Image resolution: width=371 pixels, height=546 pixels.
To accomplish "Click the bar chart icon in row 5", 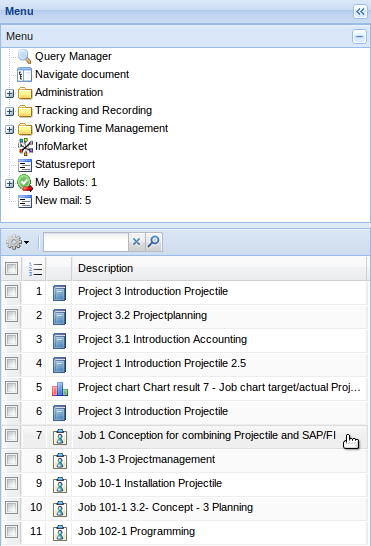I will pyautogui.click(x=60, y=388).
